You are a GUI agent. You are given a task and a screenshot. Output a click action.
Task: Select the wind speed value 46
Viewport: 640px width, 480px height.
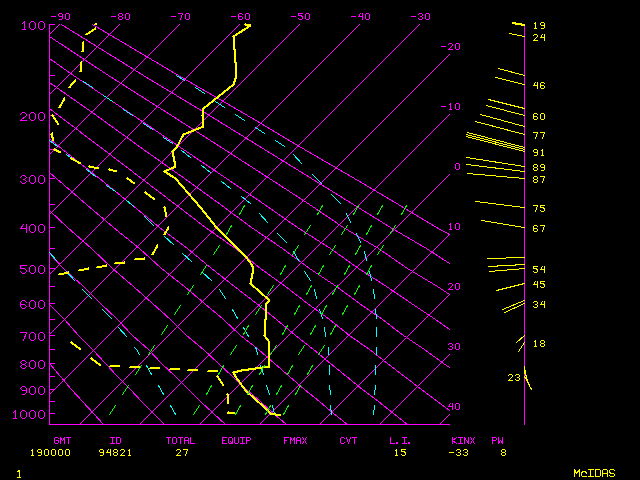(x=538, y=86)
